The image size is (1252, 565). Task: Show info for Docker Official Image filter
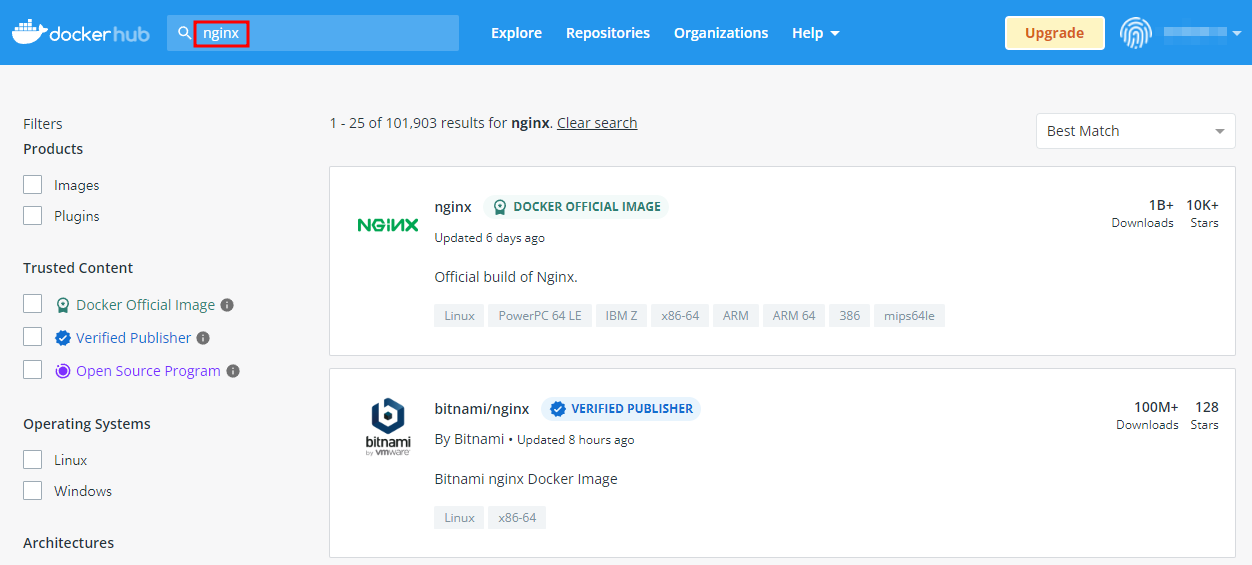click(227, 305)
